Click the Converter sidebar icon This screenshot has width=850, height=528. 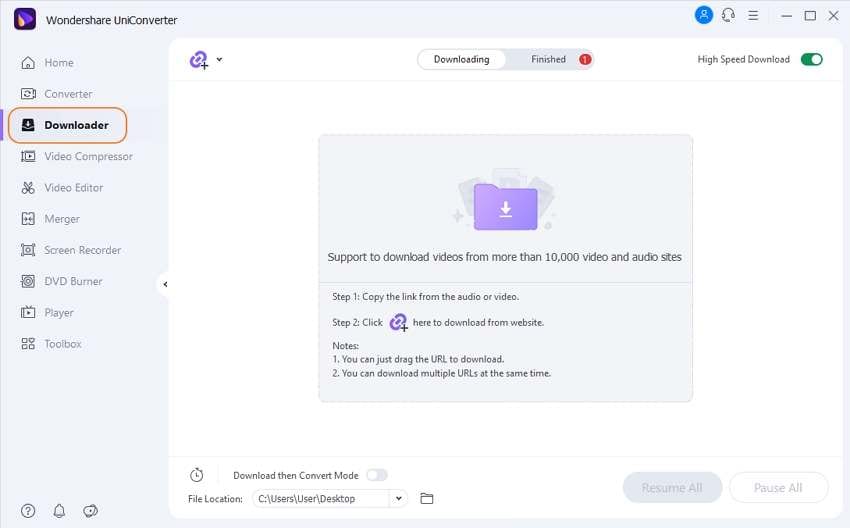pyautogui.click(x=28, y=94)
